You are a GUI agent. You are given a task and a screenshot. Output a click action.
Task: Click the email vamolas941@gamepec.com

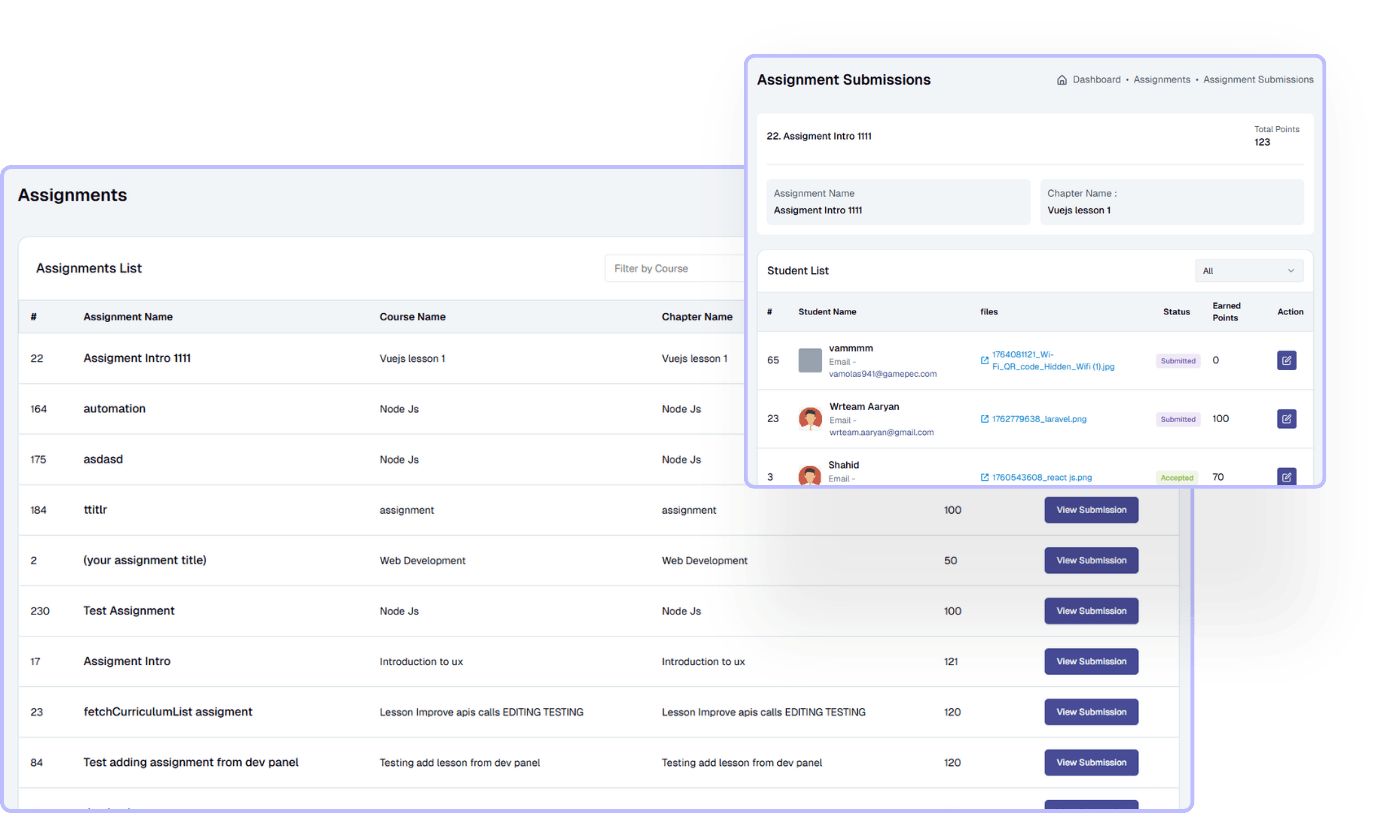point(883,374)
